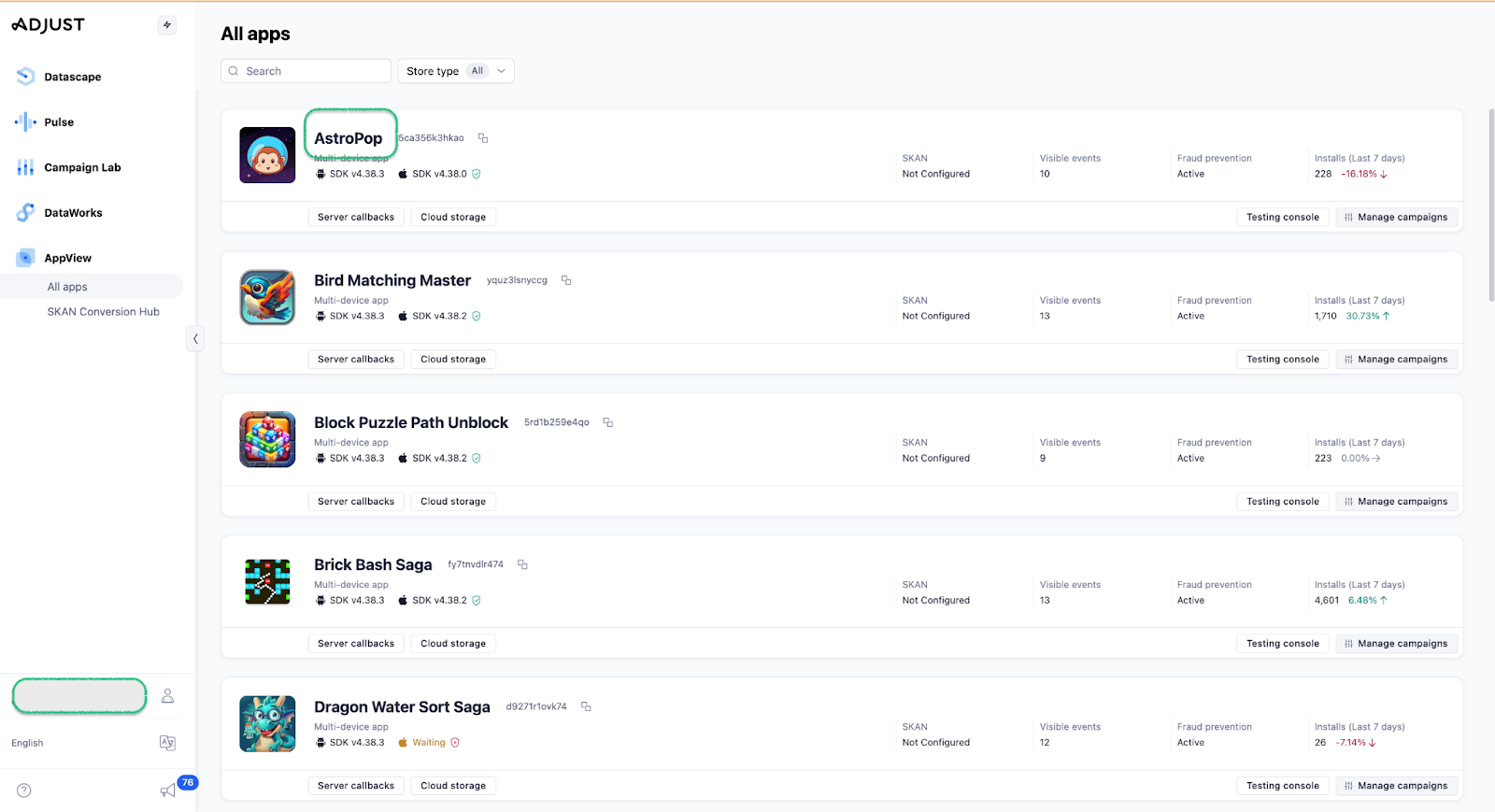The height and width of the screenshot is (812, 1495).
Task: Copy the Block Puzzle Path Unblock token
Action: (x=608, y=422)
